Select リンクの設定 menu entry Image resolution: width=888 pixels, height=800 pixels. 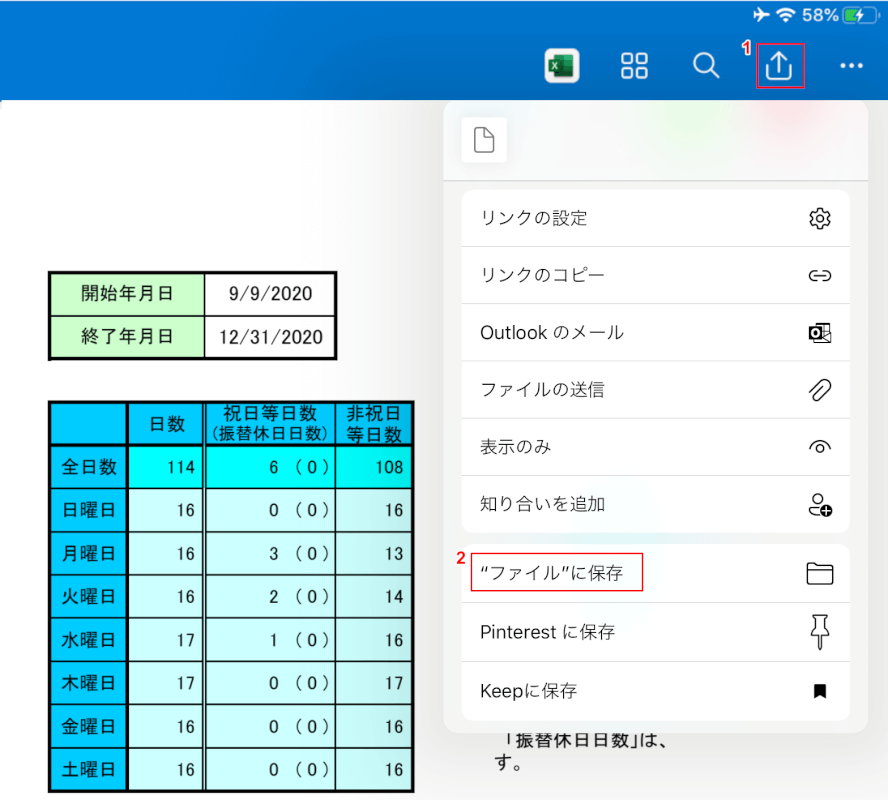[x=655, y=218]
